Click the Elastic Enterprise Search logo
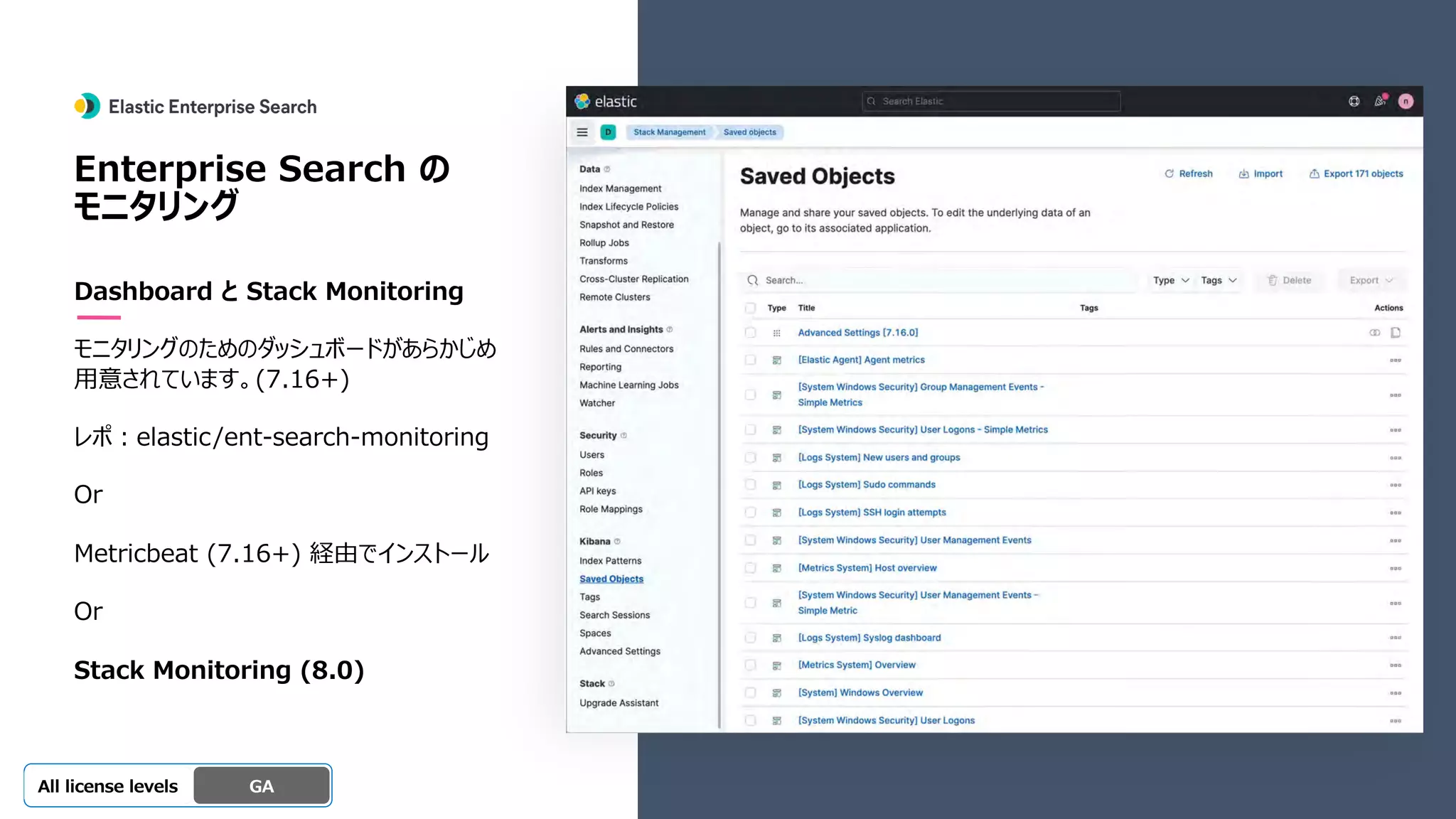Viewport: 1456px width, 819px height. (196, 107)
